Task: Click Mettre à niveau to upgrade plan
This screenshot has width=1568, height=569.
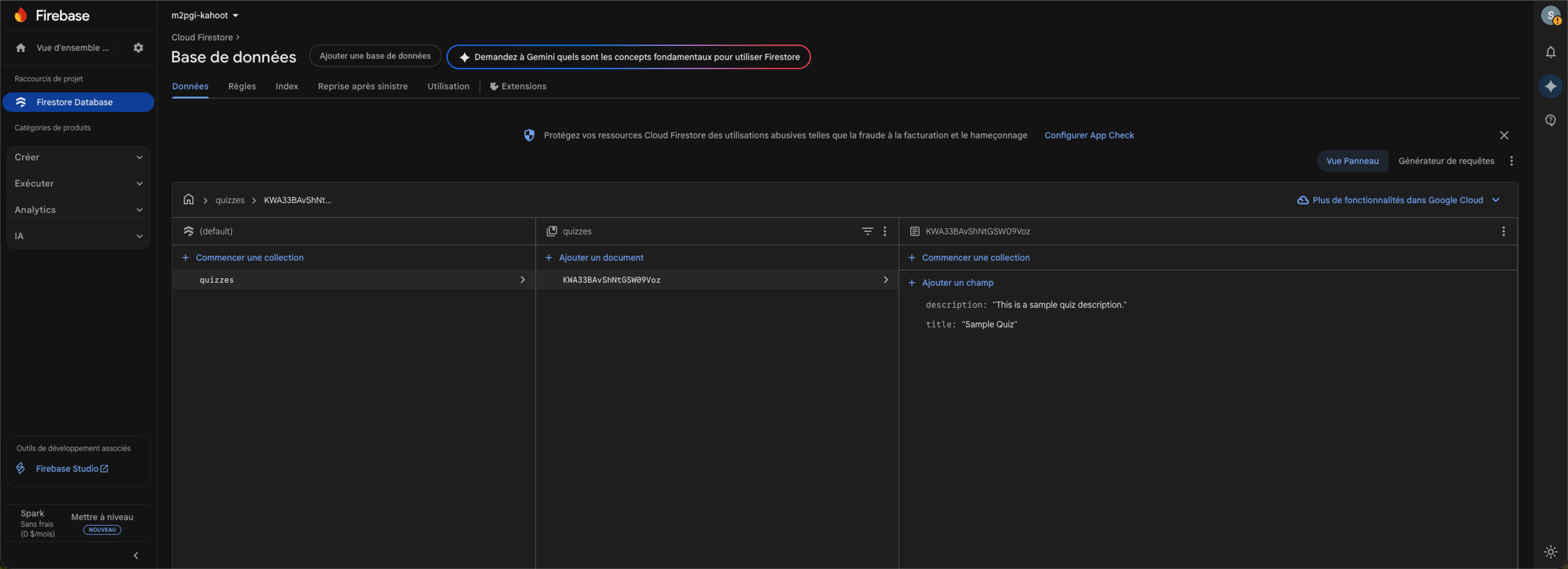Action: (102, 517)
